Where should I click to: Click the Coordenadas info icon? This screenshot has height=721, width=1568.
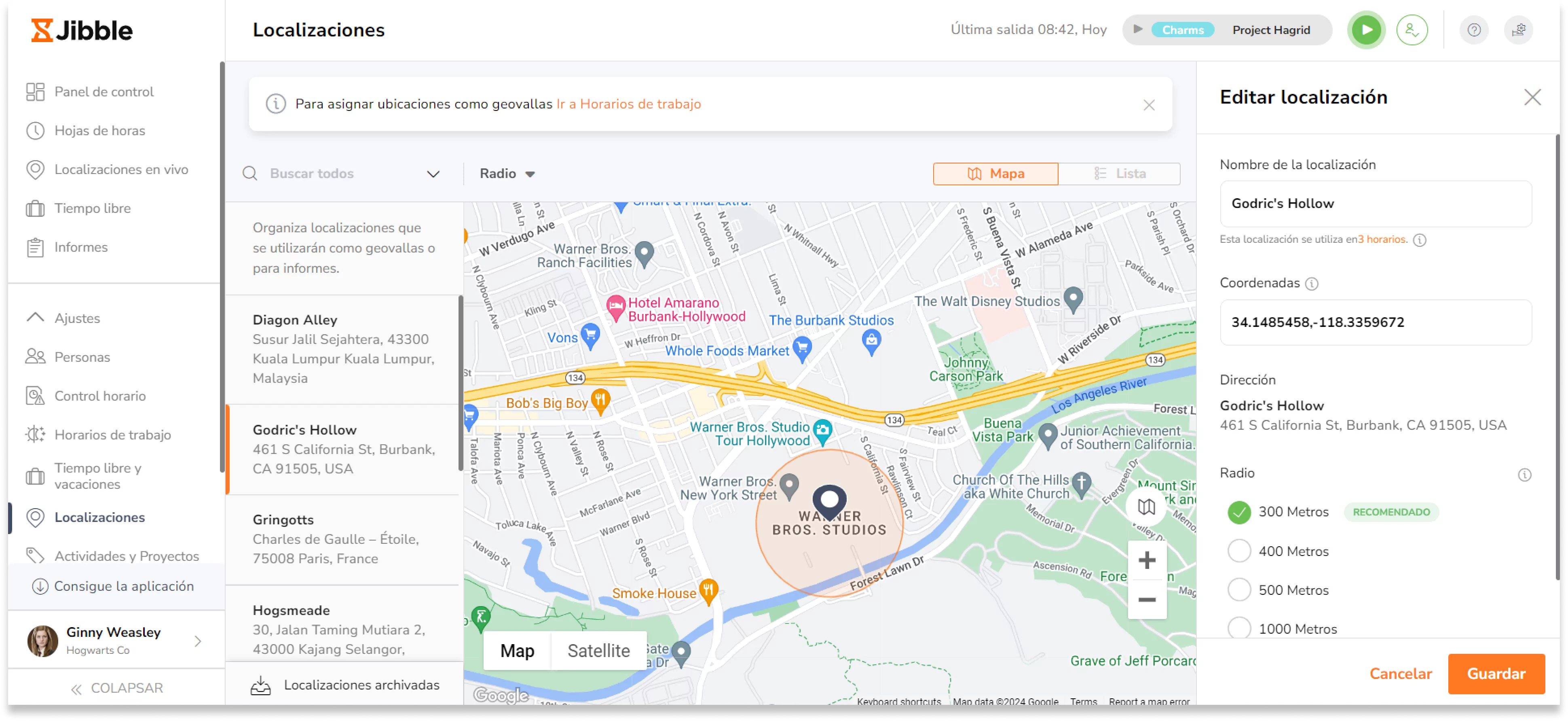[1312, 284]
